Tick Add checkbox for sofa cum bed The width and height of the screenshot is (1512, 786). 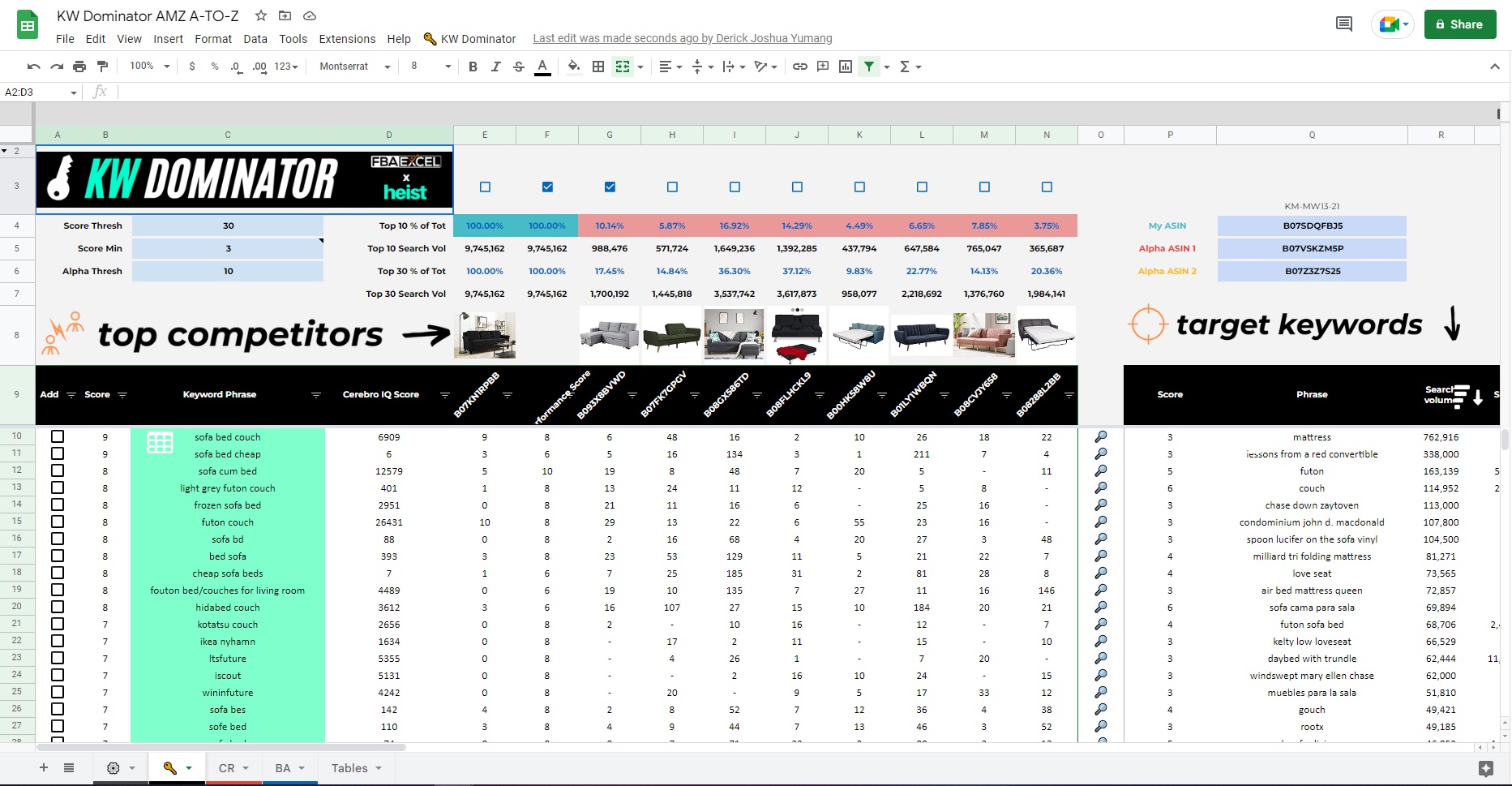[x=58, y=470]
